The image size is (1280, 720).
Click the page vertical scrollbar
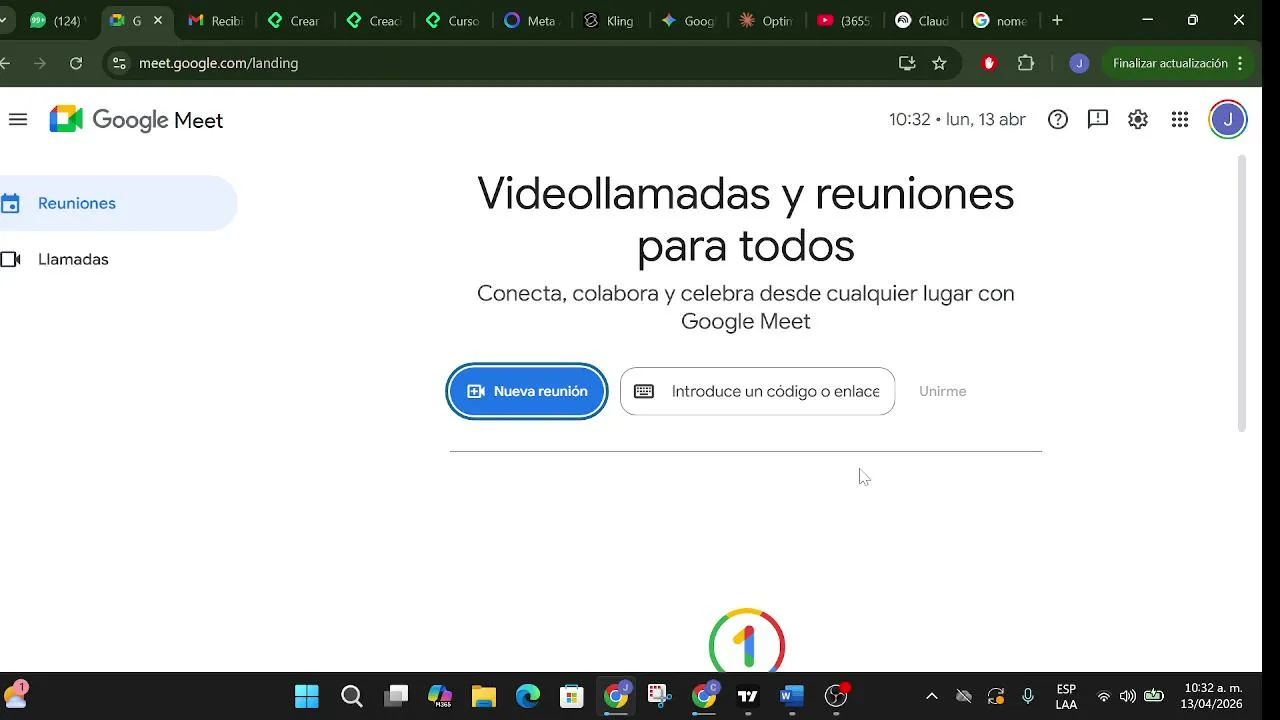[x=1242, y=293]
